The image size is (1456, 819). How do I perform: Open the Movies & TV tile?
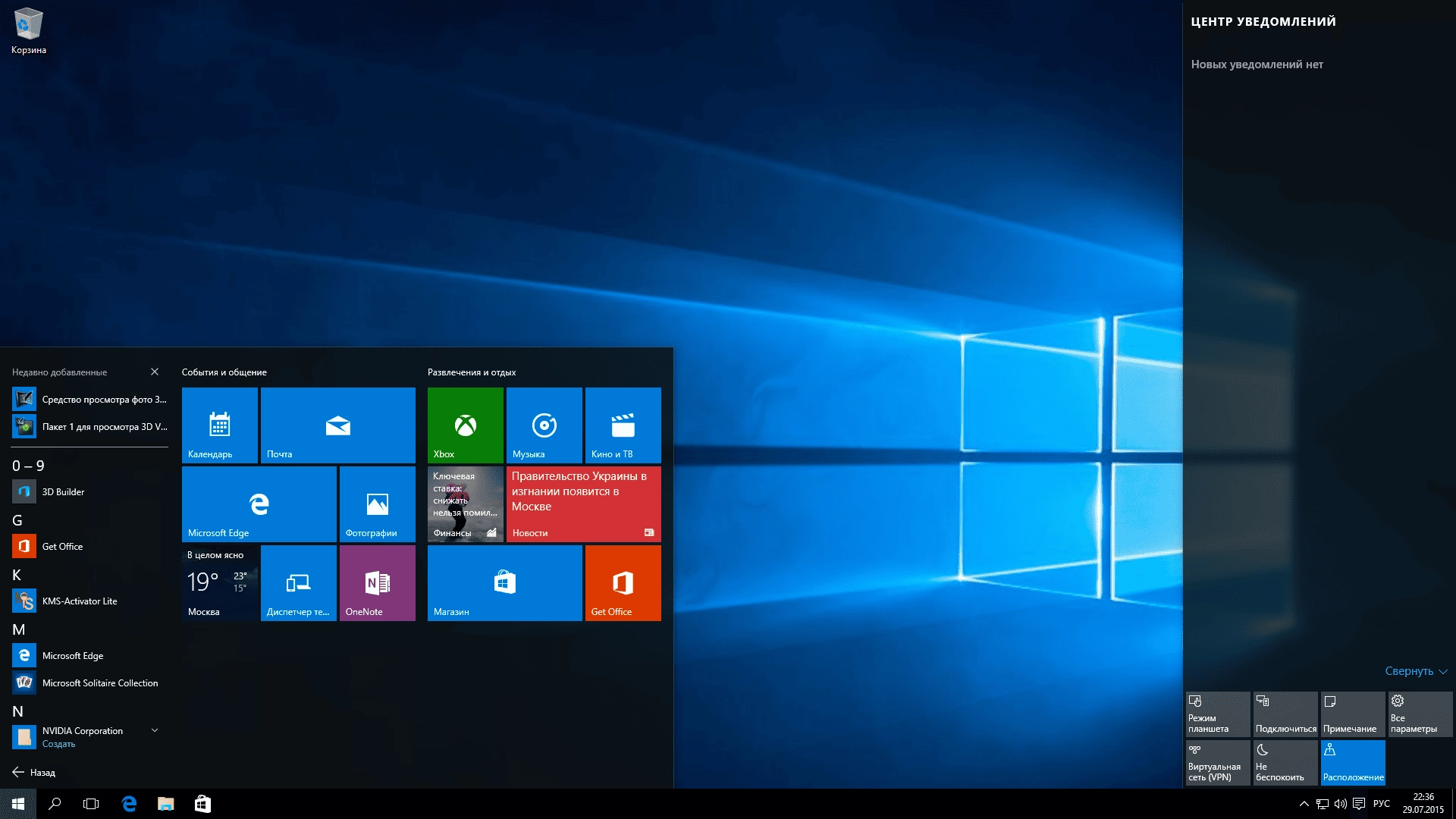(x=623, y=425)
